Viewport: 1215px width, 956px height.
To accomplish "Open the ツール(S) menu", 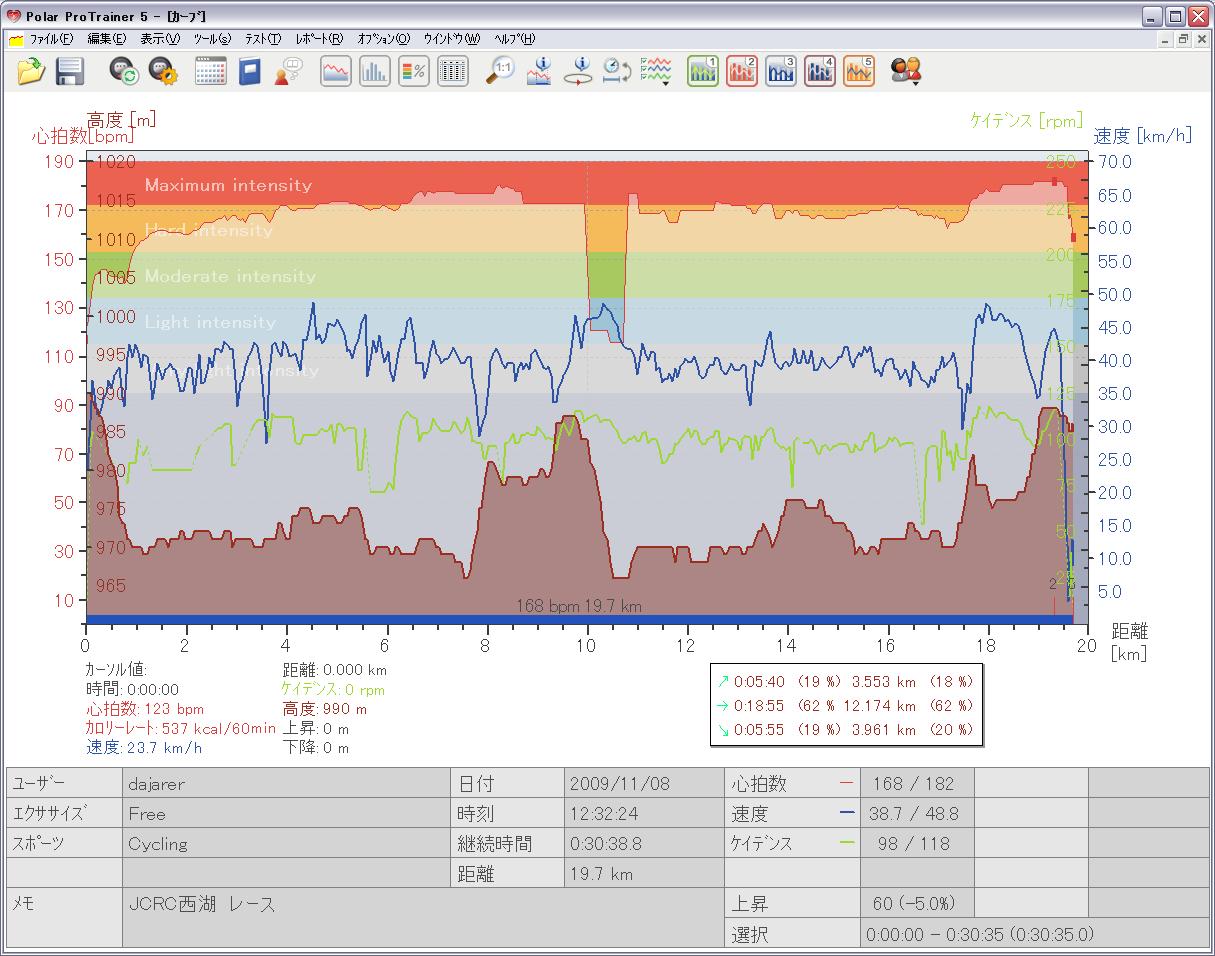I will coord(211,39).
